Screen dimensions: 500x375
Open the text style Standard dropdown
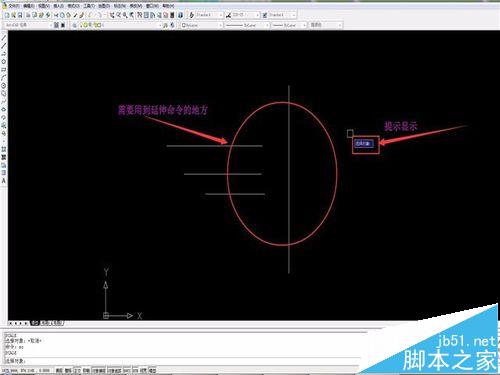tap(209, 15)
